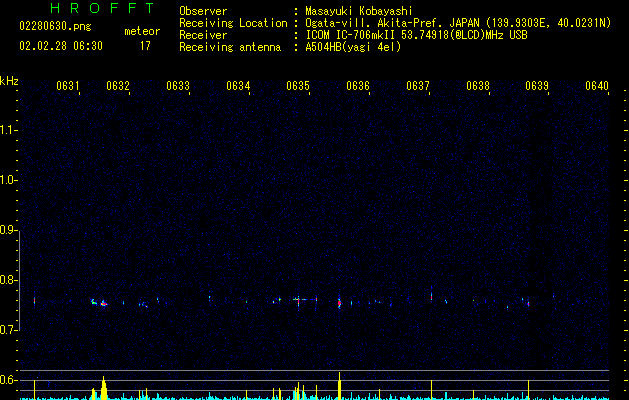Click time marker 0632
This screenshot has height=400, width=629.
coord(118,86)
